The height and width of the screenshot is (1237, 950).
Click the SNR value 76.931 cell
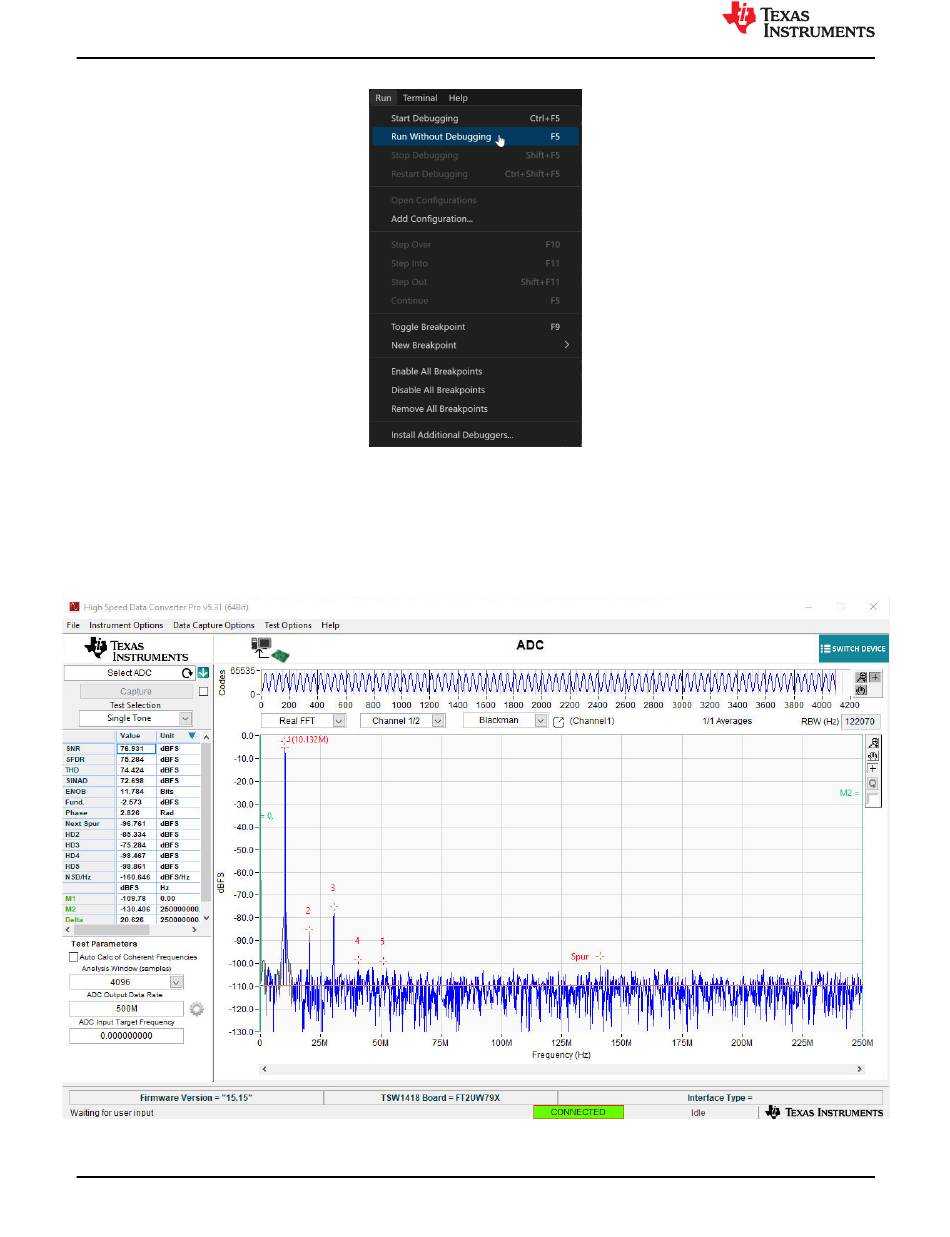[136, 748]
